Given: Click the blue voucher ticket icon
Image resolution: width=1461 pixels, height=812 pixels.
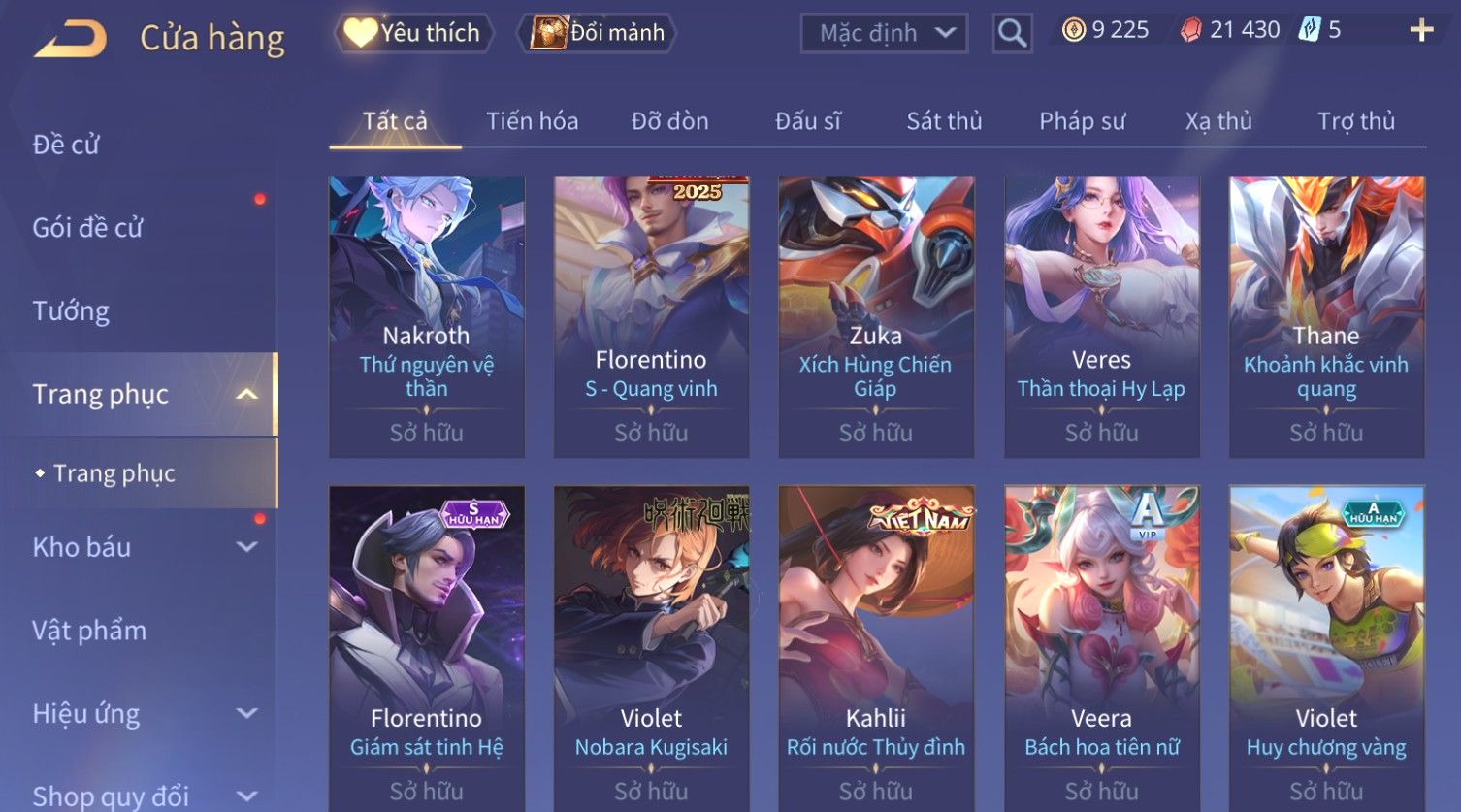Looking at the screenshot, I should (x=1310, y=30).
